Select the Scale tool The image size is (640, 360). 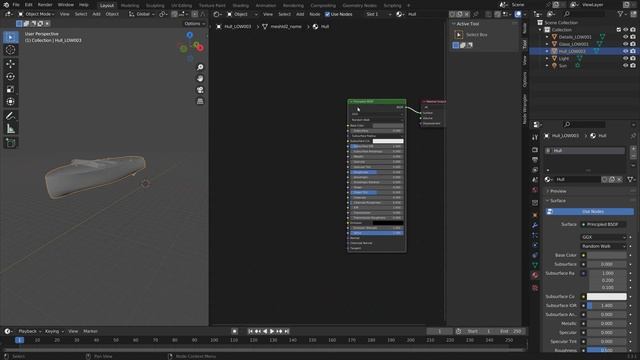(x=11, y=89)
